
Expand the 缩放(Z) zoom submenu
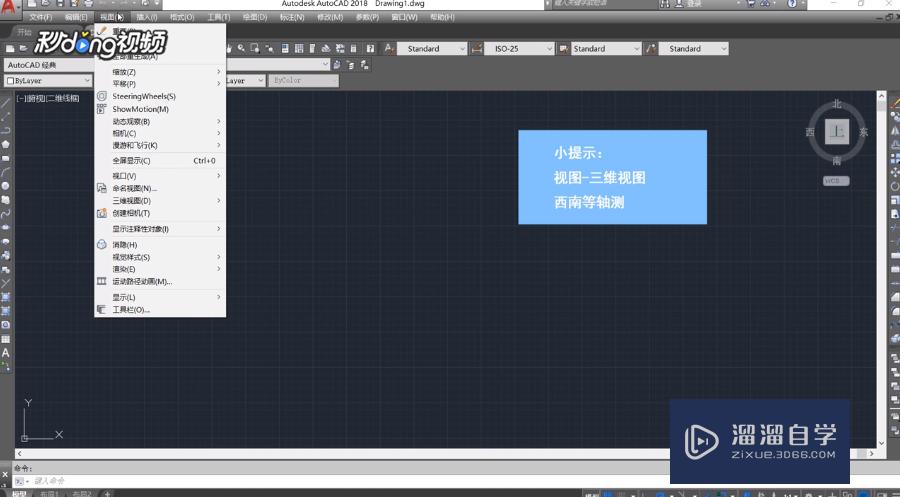coord(160,72)
